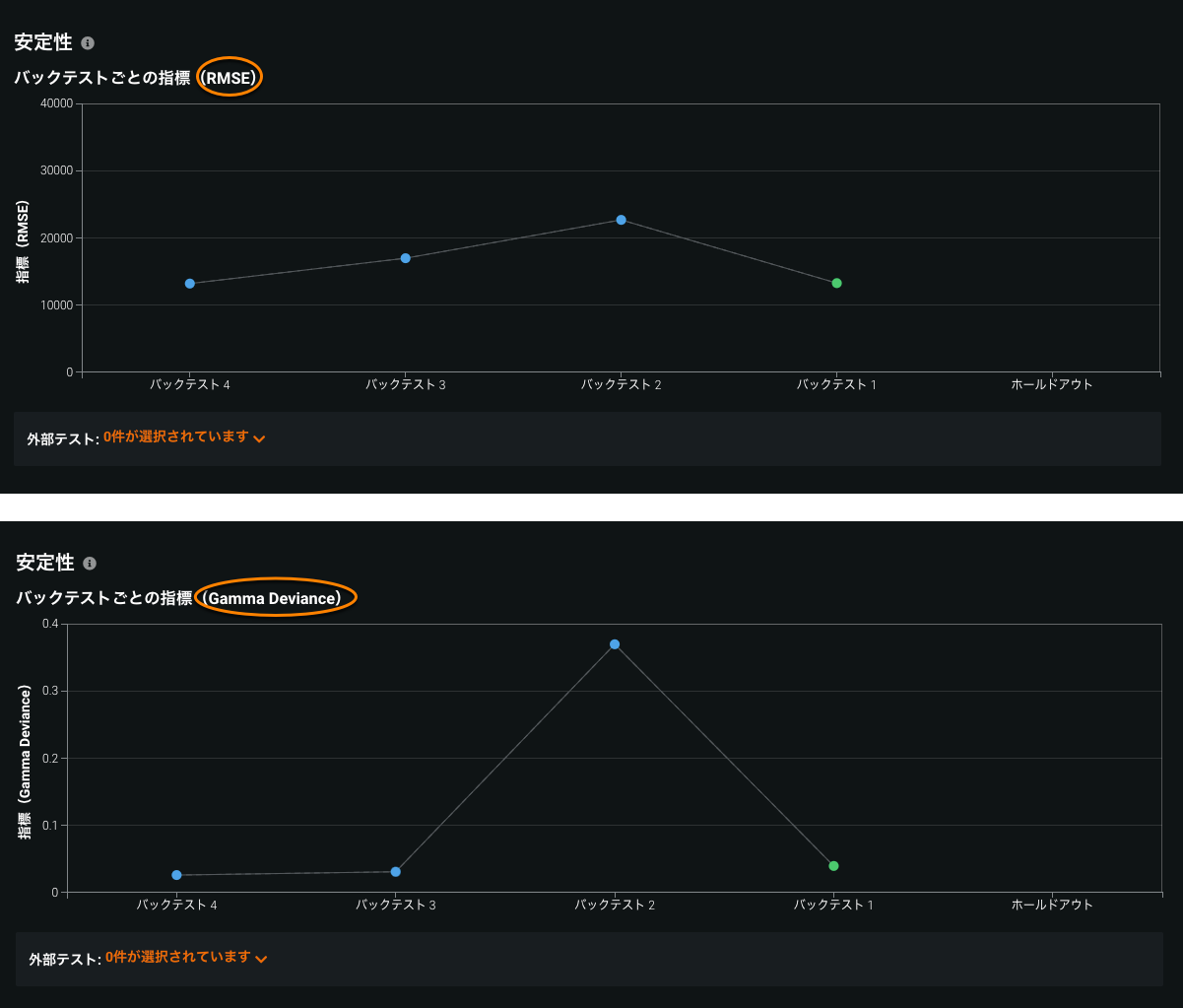Click the ホールドアウト axis label on the Gamma Deviance chart

tap(1052, 905)
